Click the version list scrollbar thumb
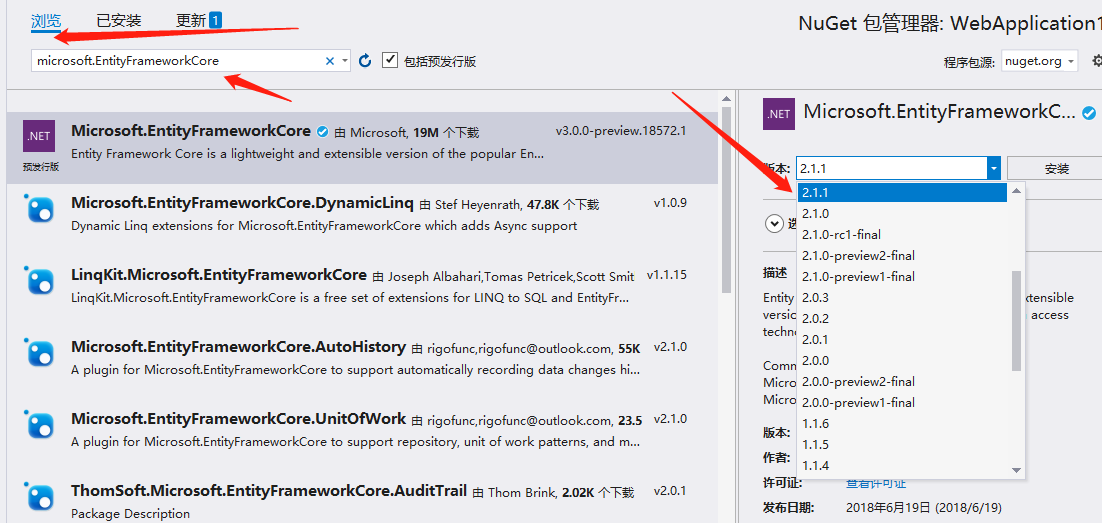 point(1016,321)
